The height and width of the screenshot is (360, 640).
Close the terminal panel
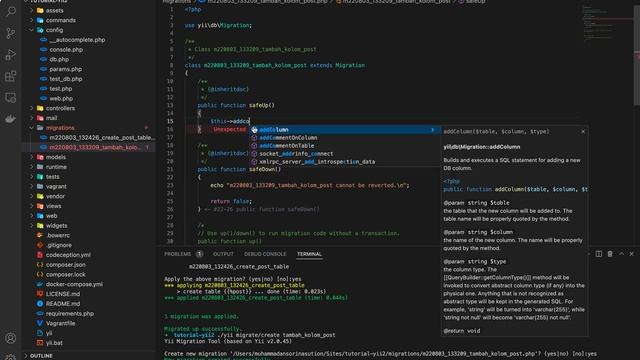[x=631, y=254]
